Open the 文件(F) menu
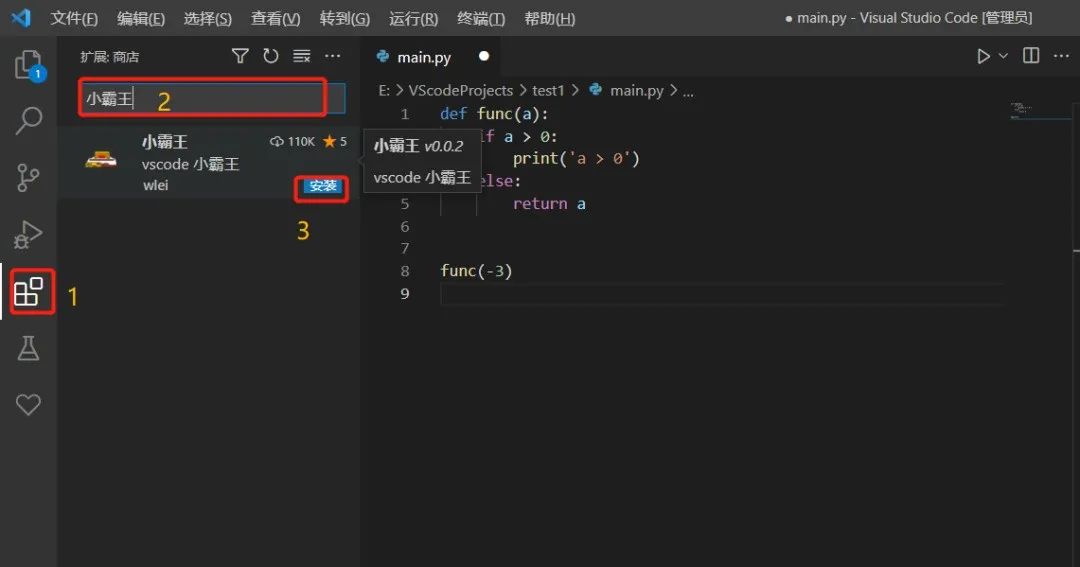The image size is (1080, 567). (x=74, y=19)
